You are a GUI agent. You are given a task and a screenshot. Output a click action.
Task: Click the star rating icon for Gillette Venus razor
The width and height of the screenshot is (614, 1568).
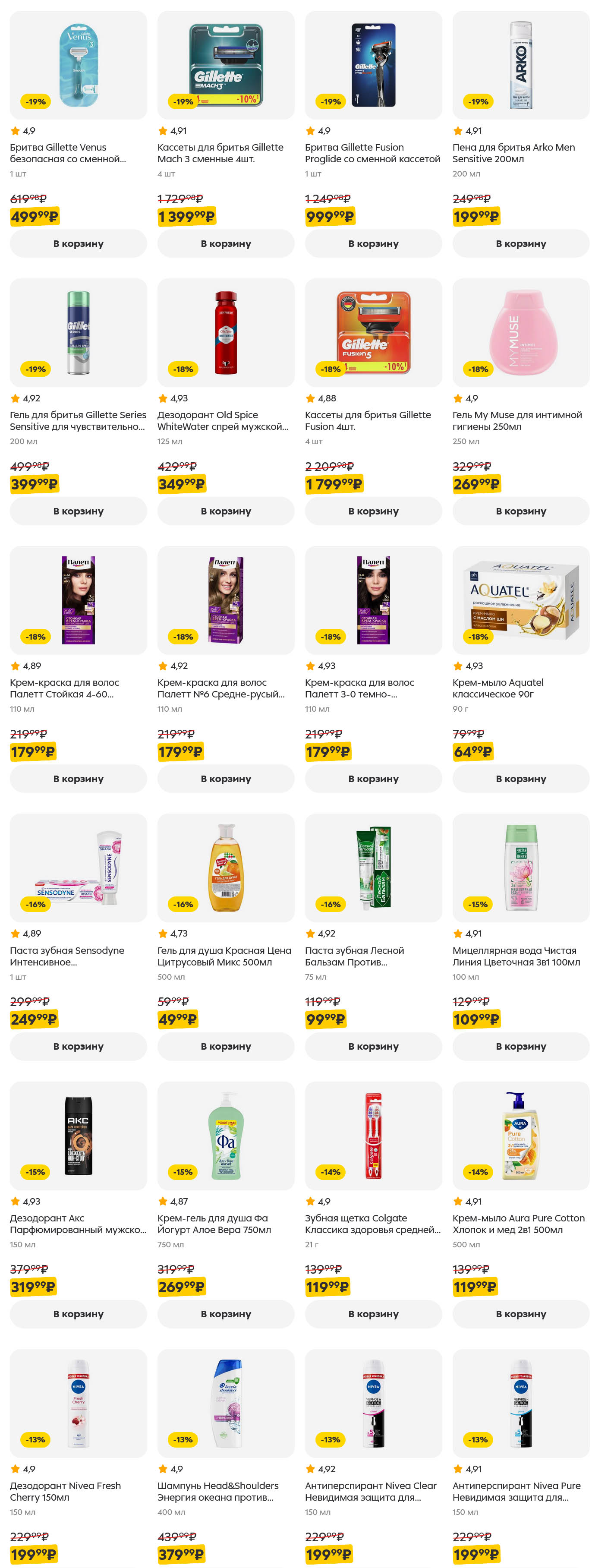pyautogui.click(x=15, y=131)
